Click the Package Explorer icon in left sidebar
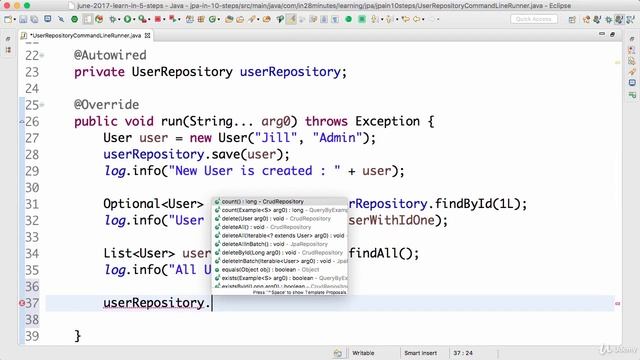The height and width of the screenshot is (360, 640). pyautogui.click(x=8, y=50)
